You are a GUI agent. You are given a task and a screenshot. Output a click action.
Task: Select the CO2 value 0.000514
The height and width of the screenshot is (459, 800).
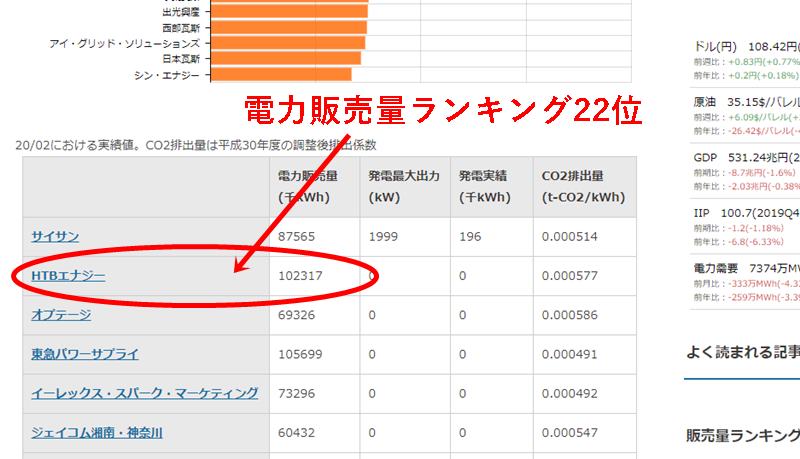coord(569,237)
